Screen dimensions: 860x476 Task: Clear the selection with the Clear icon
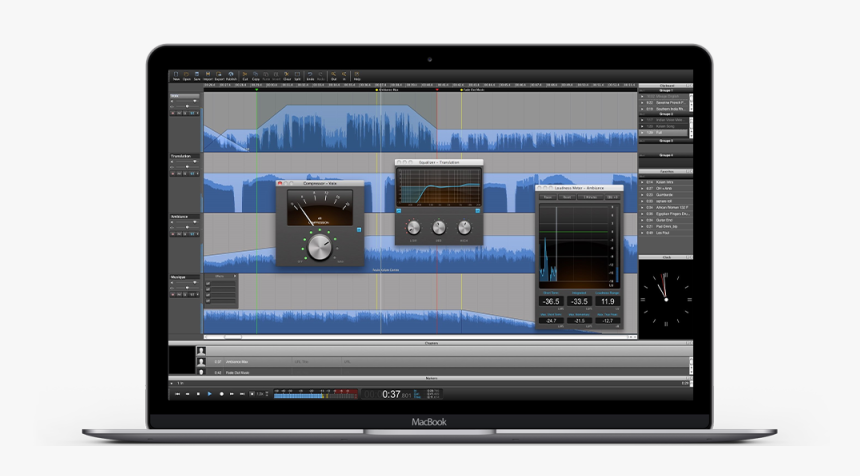287,76
